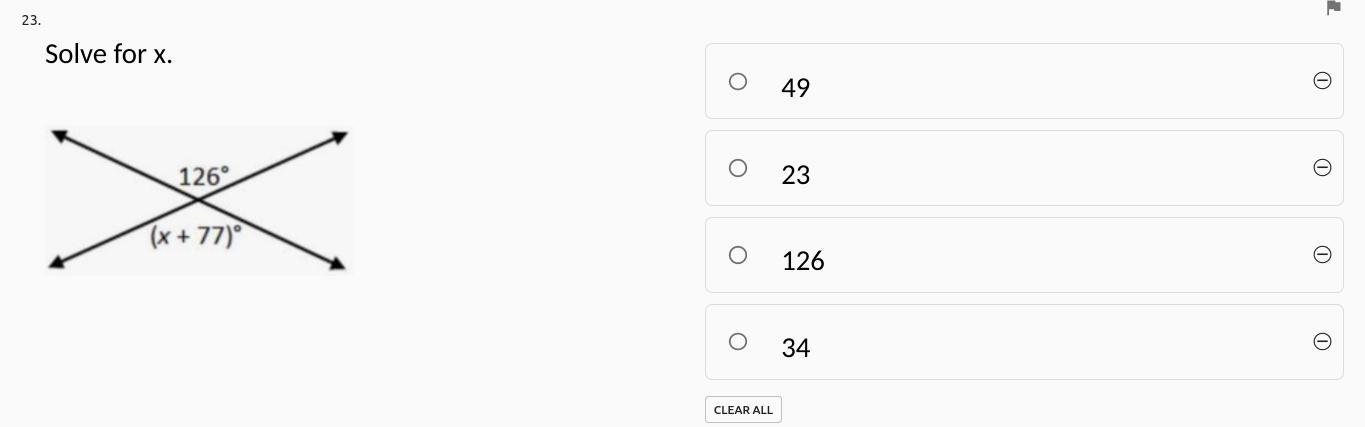Flag question 23 for review
The width and height of the screenshot is (1365, 427).
(1333, 8)
